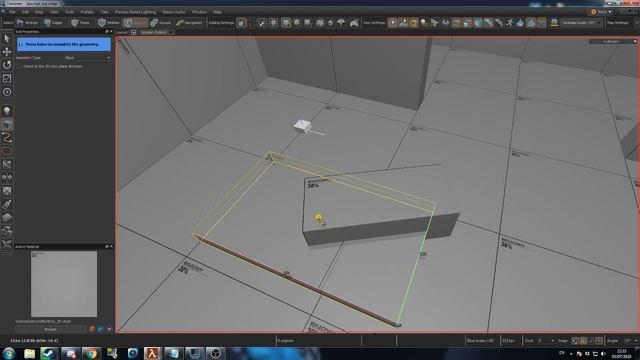Open the Tools dropdown at top right

click(x=601, y=12)
